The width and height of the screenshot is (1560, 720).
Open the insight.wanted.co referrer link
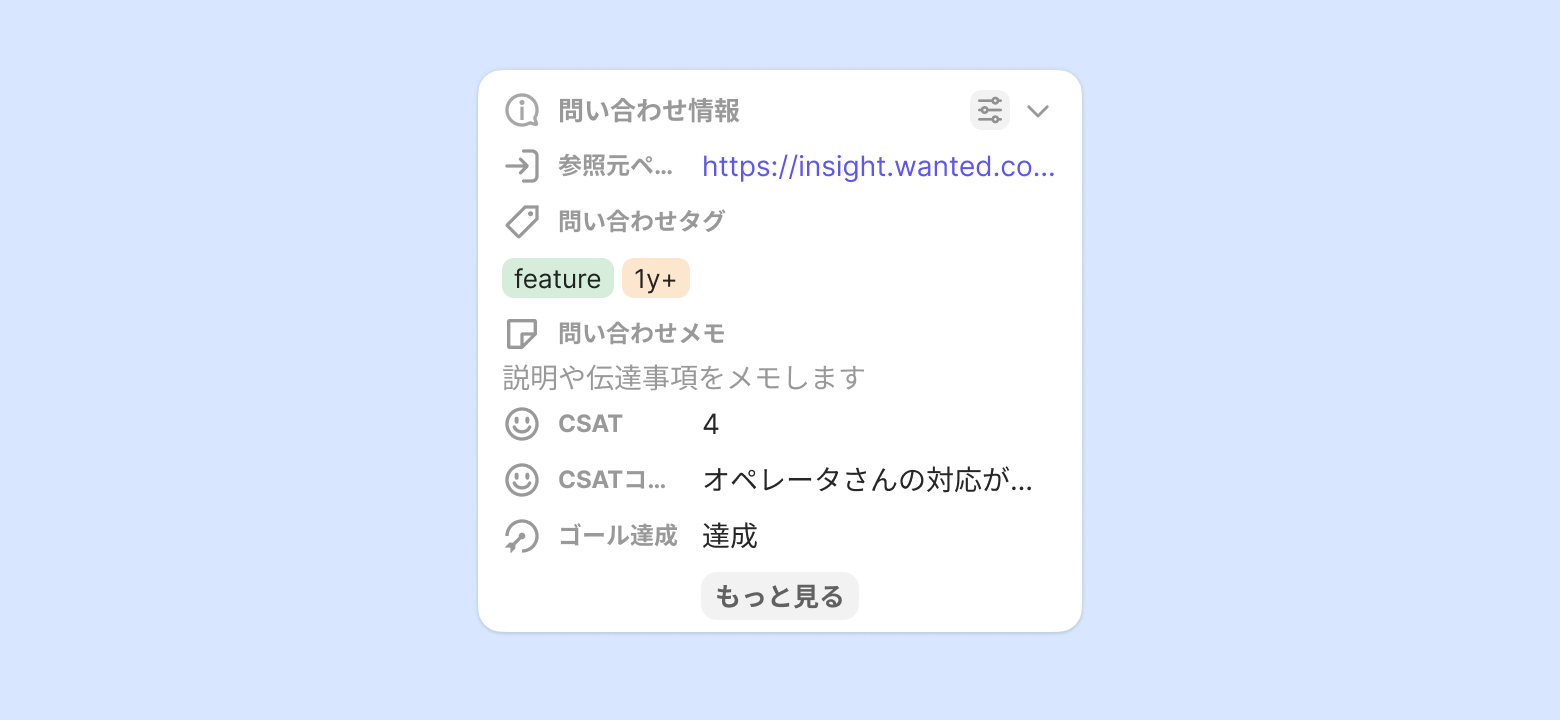coord(878,166)
